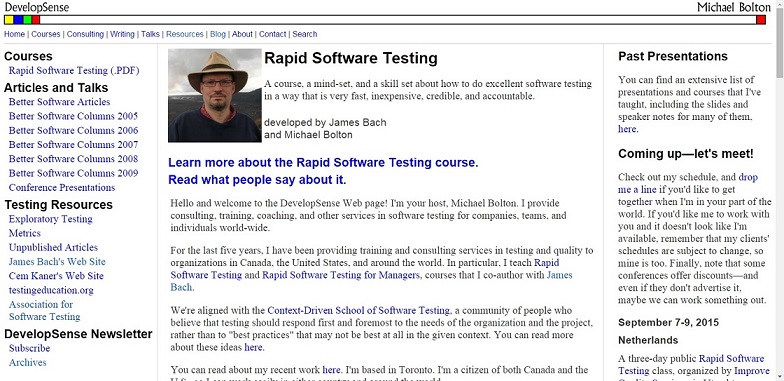Visit Exploratory Testing resource link
The image size is (784, 381).
tap(50, 219)
